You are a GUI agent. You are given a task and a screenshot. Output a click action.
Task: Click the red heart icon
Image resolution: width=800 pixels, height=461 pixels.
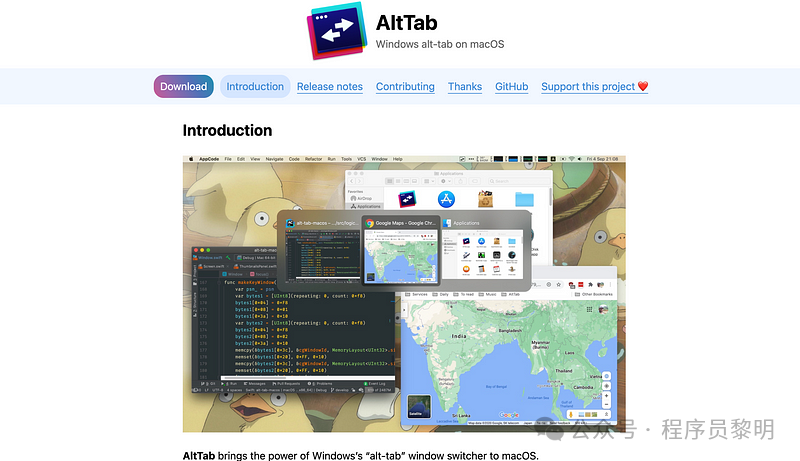pos(643,86)
